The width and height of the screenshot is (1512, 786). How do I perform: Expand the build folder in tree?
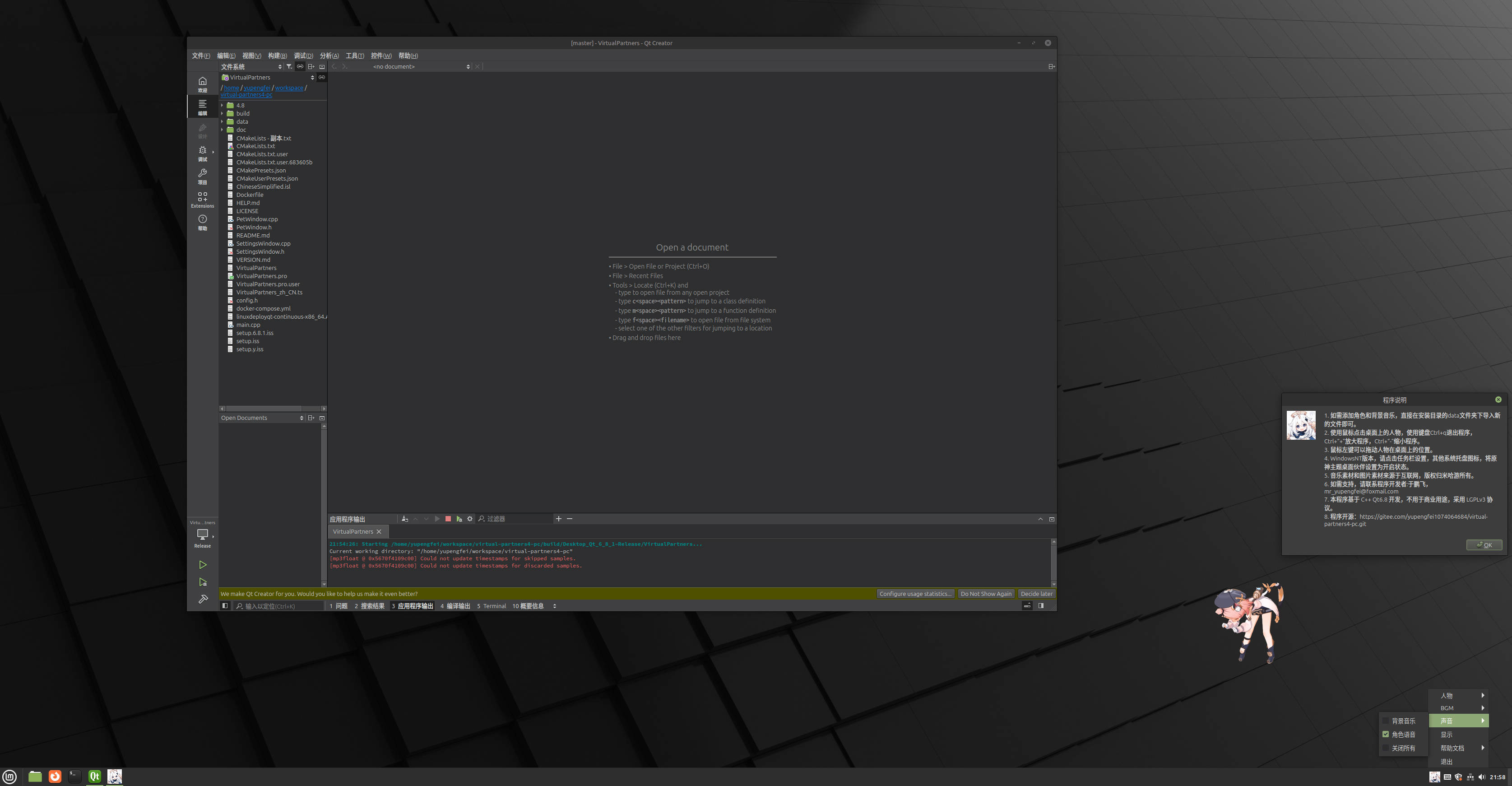tap(223, 113)
